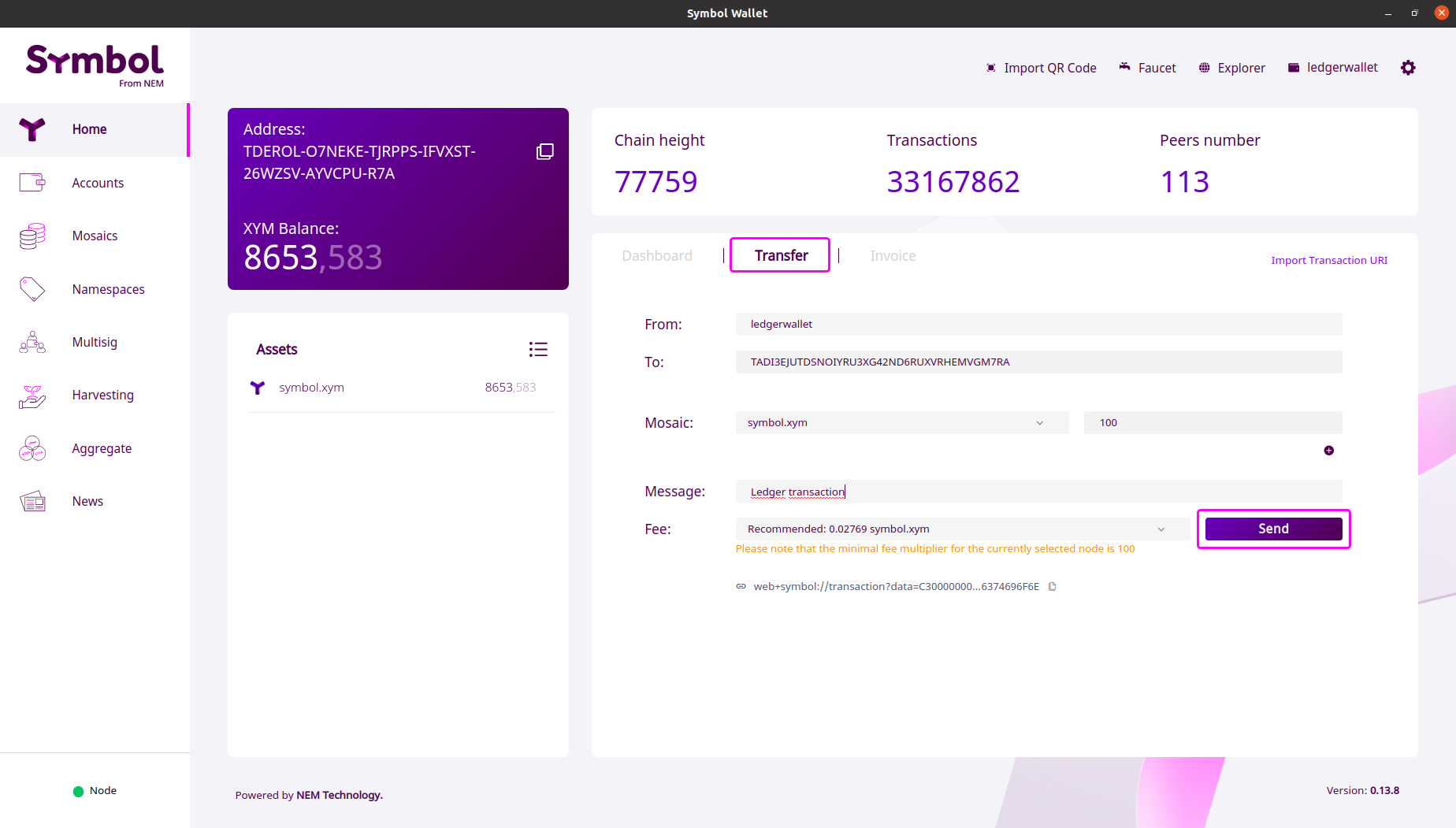Click the link icon beside the transaction URI
Screen dimensions: 1456x828
click(x=741, y=586)
